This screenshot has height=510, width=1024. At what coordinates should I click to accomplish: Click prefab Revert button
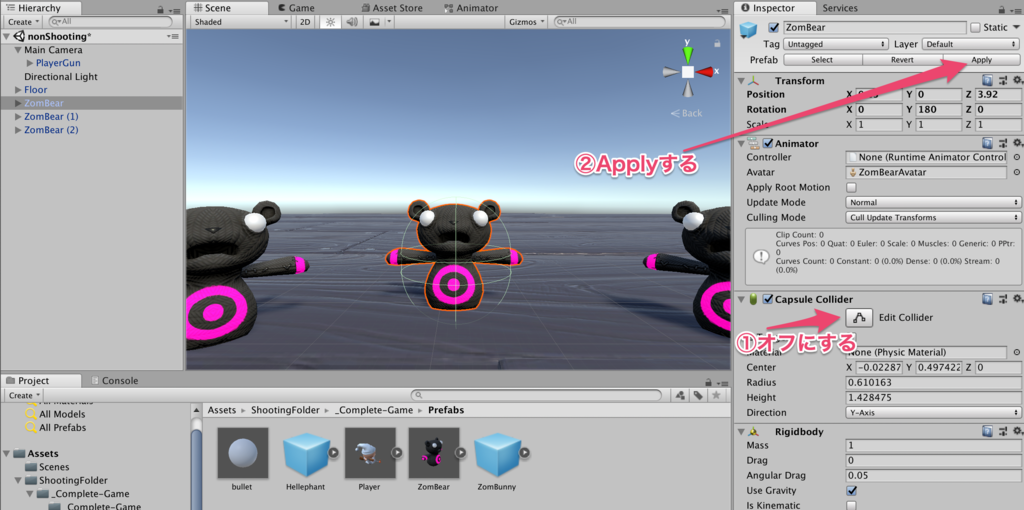click(x=902, y=59)
